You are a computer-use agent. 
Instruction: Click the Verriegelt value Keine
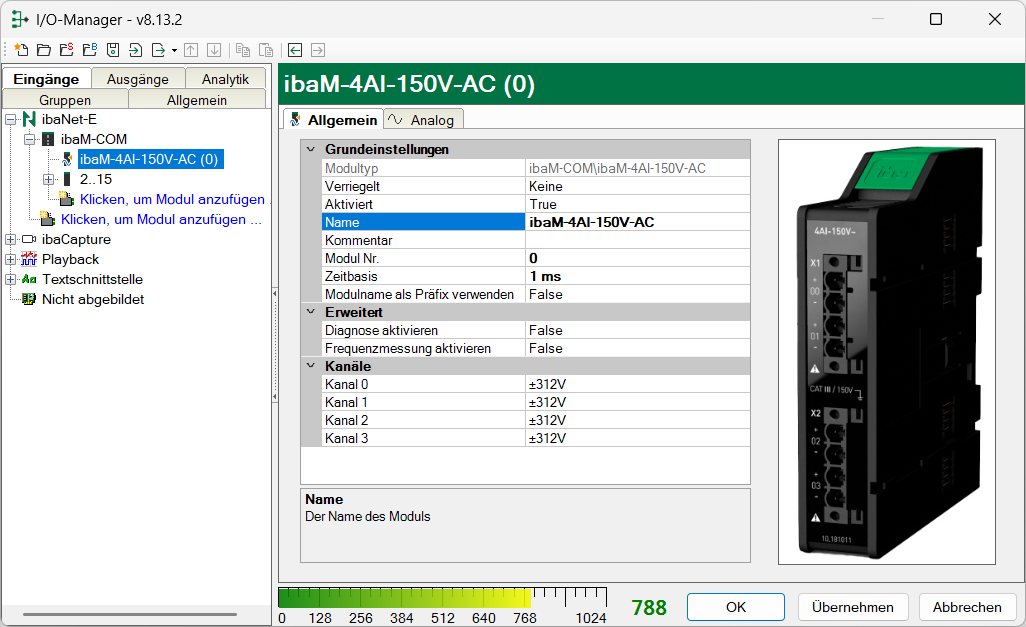pyautogui.click(x=637, y=187)
